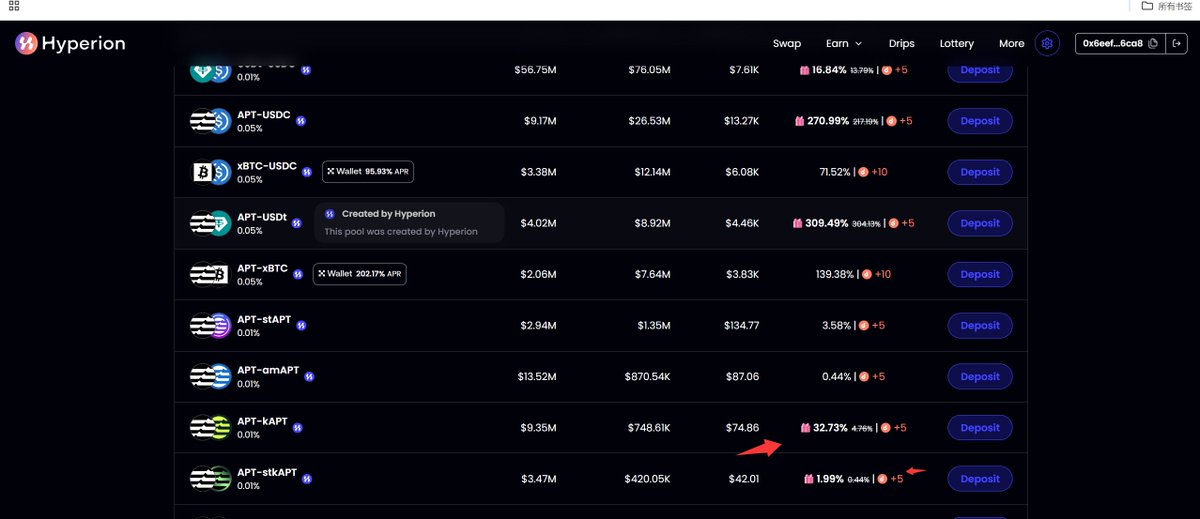Click Hyperion badge beside APT-USDt
1200x519 pixels.
[297, 223]
